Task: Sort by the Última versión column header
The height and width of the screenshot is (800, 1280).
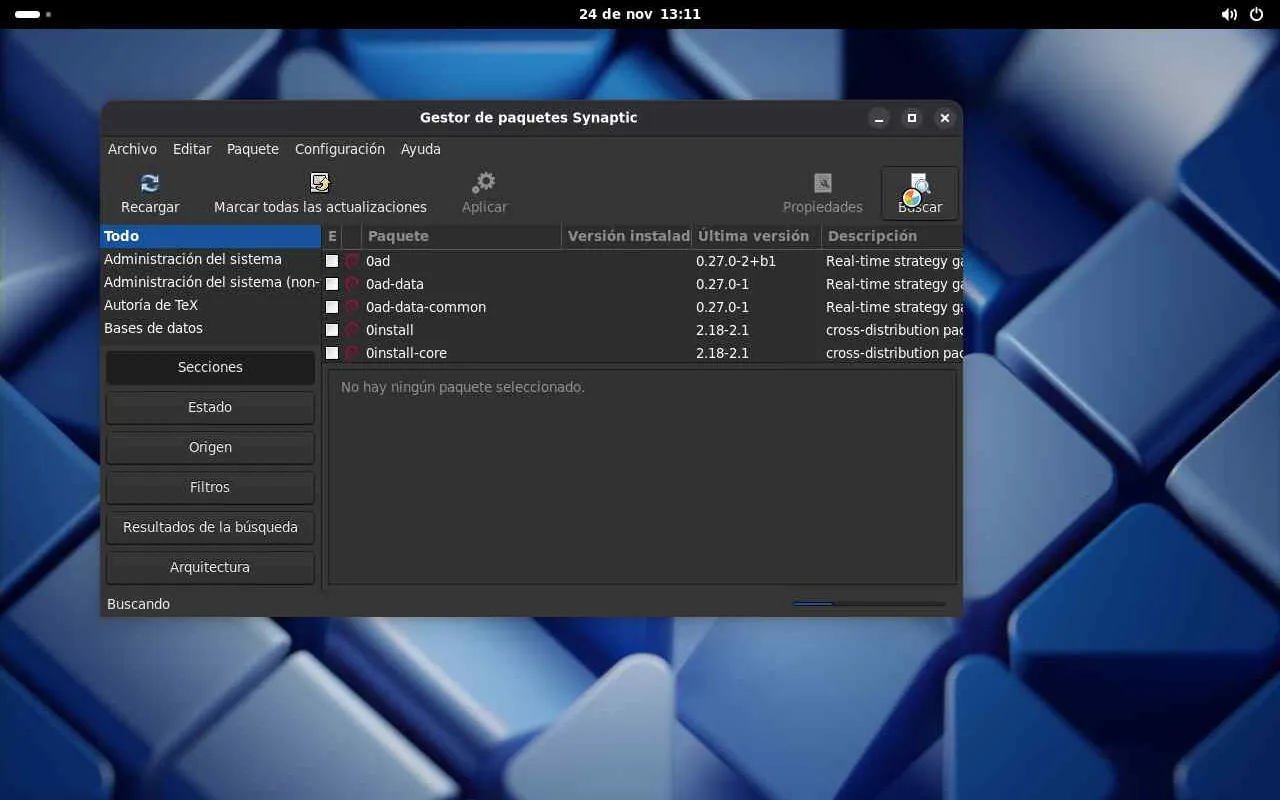Action: tap(756, 236)
